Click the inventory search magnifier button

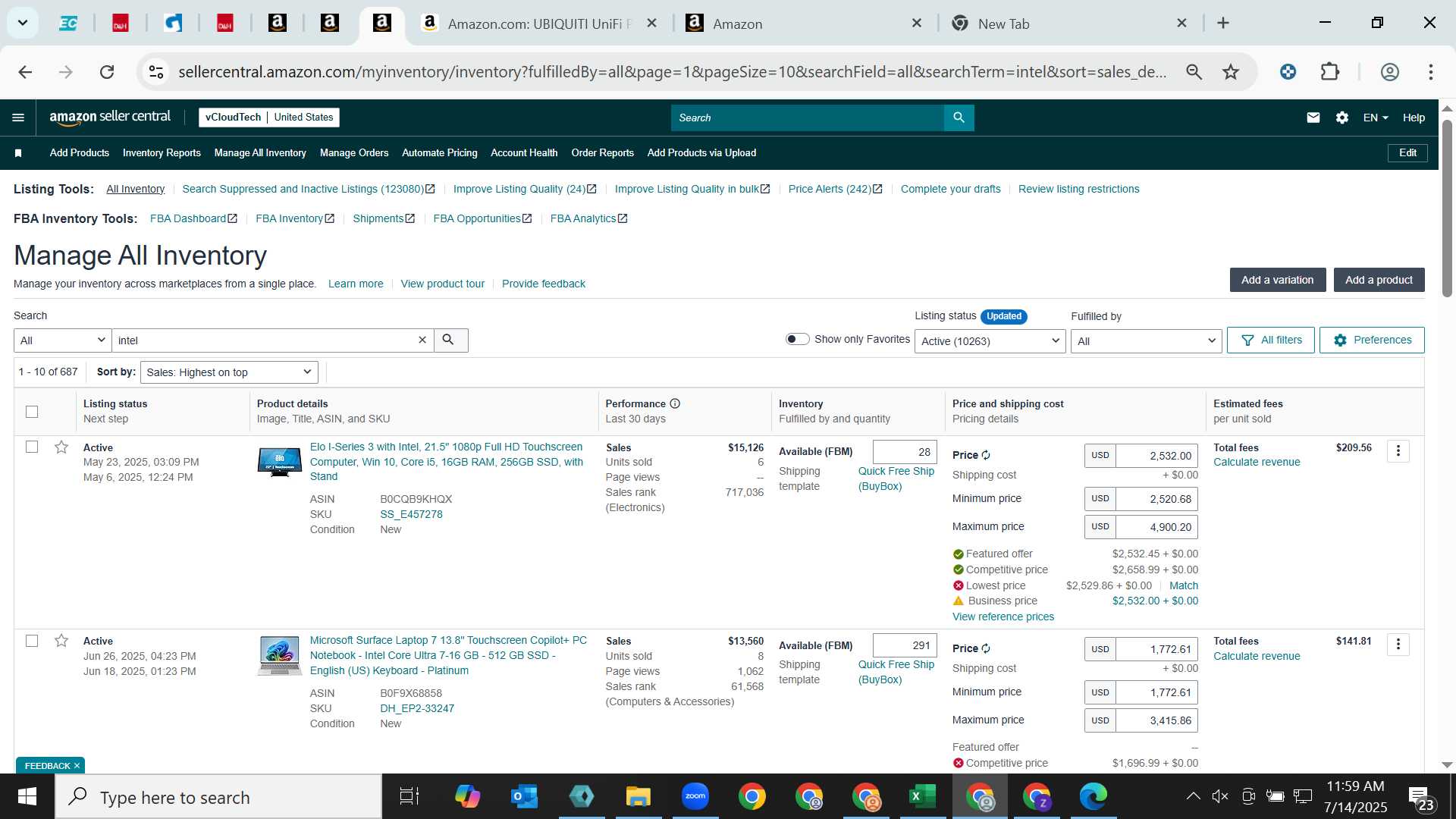click(x=450, y=340)
